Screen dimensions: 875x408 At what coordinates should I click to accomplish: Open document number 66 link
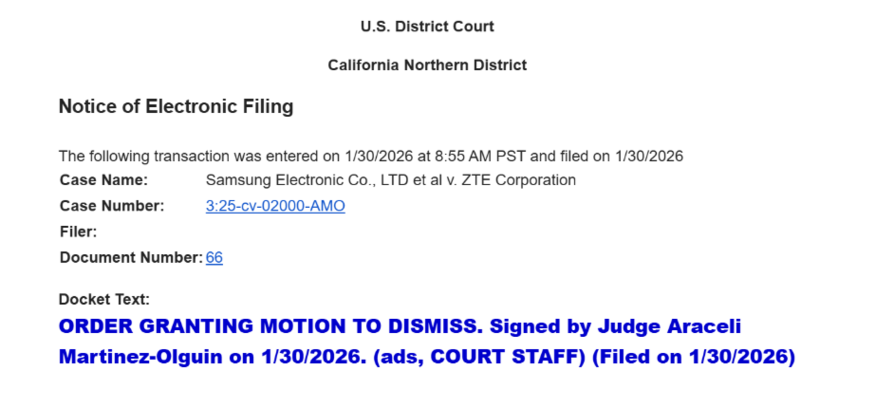214,258
